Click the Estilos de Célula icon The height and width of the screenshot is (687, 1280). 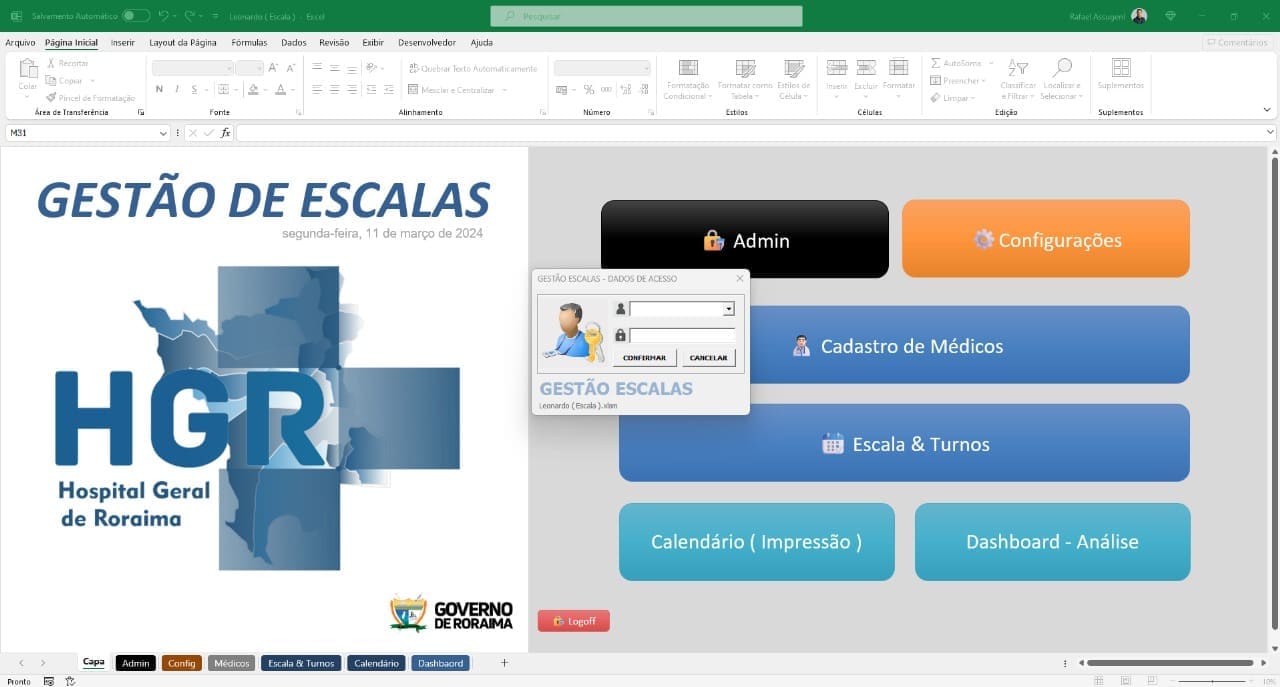point(794,68)
